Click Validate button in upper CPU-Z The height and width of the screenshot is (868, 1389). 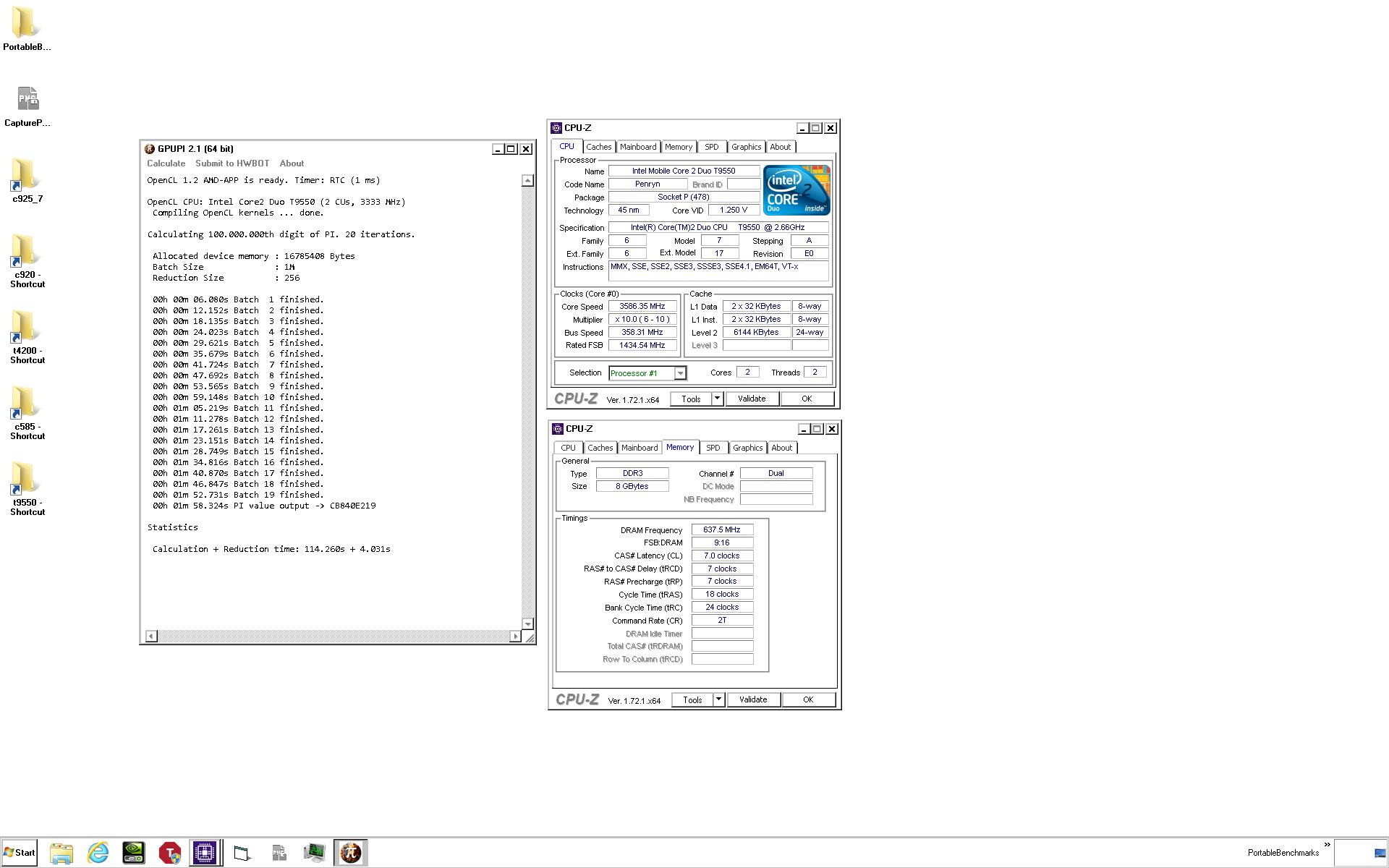pyautogui.click(x=751, y=399)
